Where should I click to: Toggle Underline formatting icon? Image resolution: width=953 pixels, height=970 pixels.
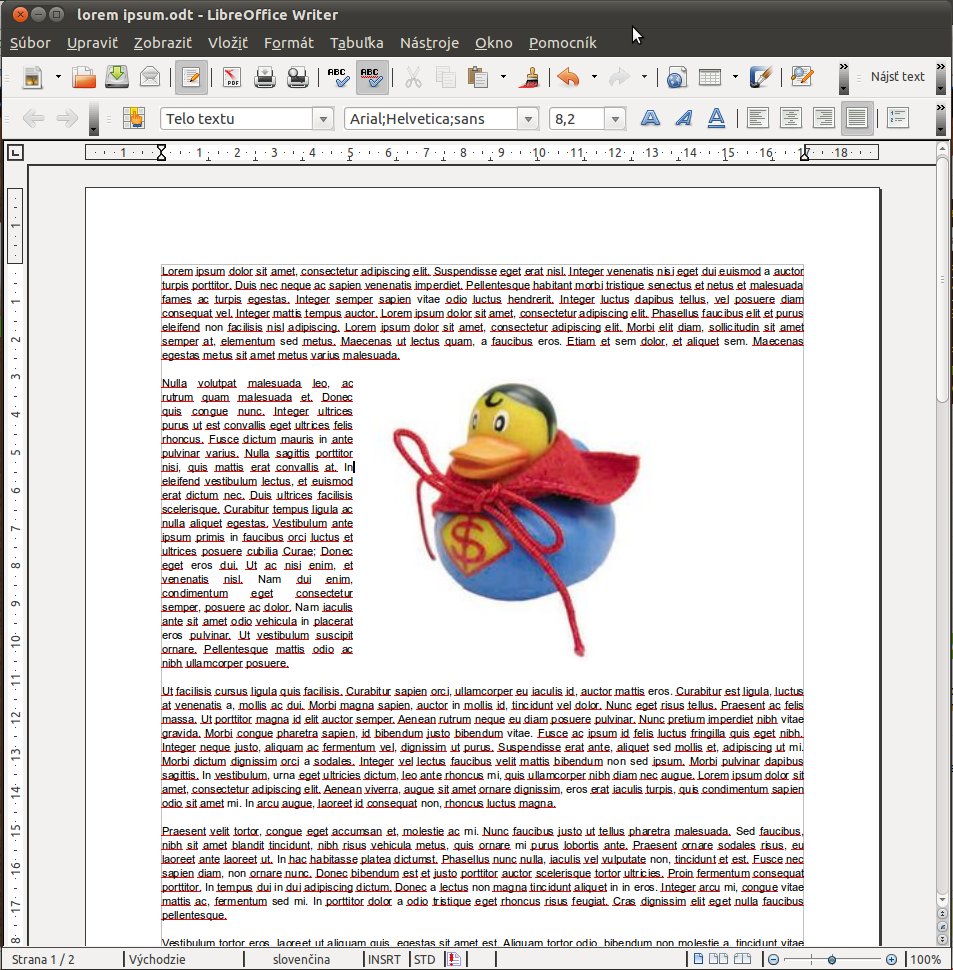click(x=716, y=118)
